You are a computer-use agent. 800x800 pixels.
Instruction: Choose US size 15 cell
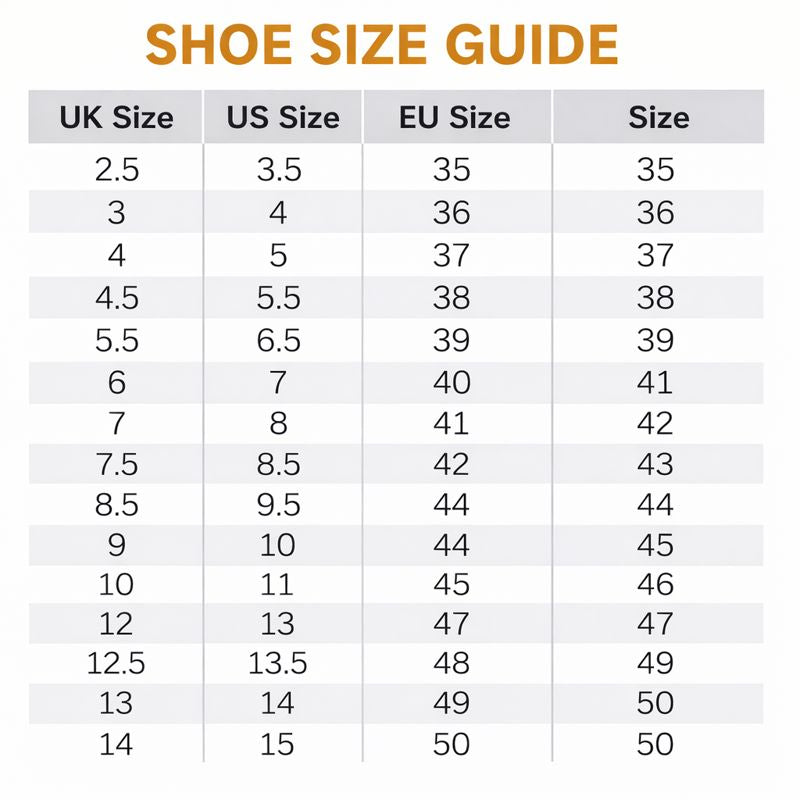[279, 745]
